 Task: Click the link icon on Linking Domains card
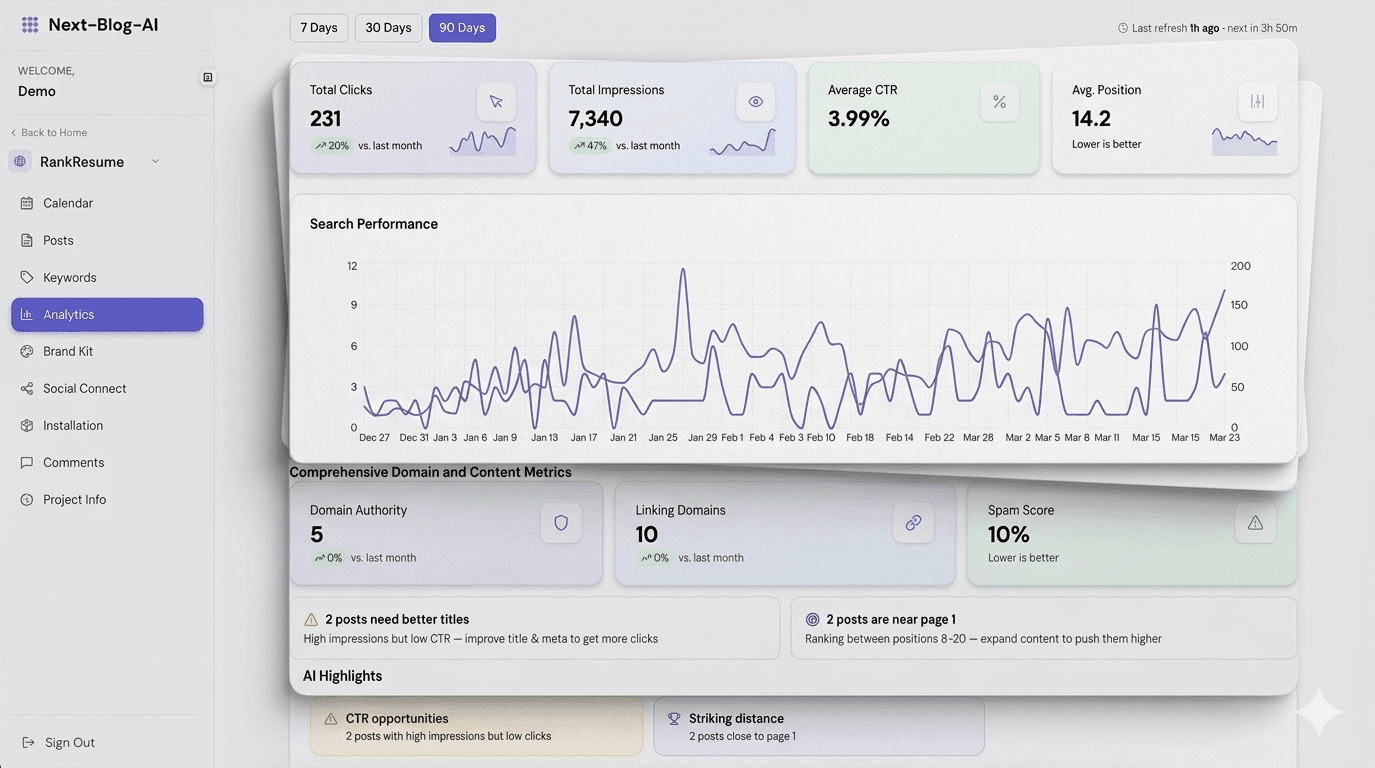(x=912, y=522)
